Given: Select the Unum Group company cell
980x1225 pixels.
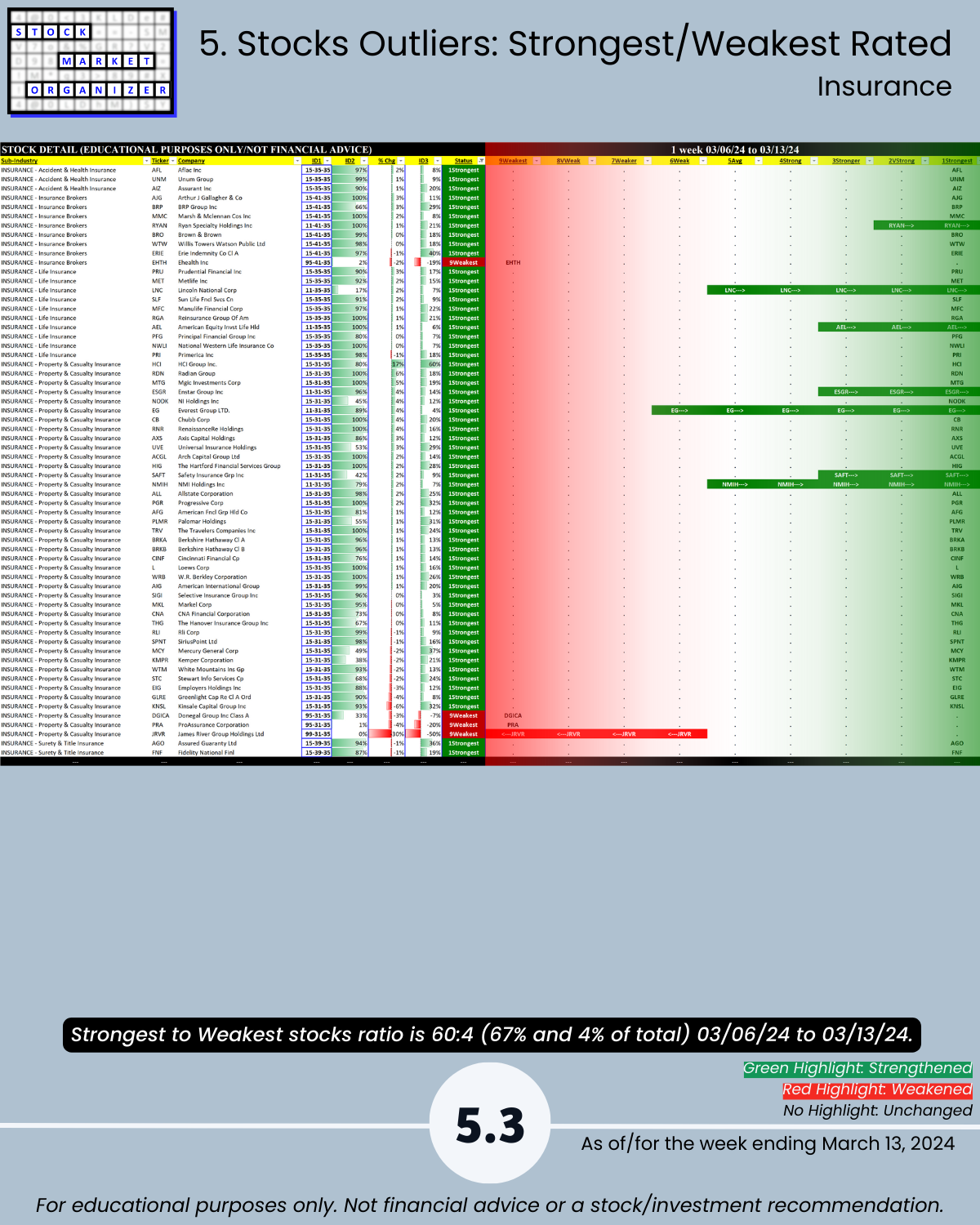Looking at the screenshot, I should coord(195,180).
